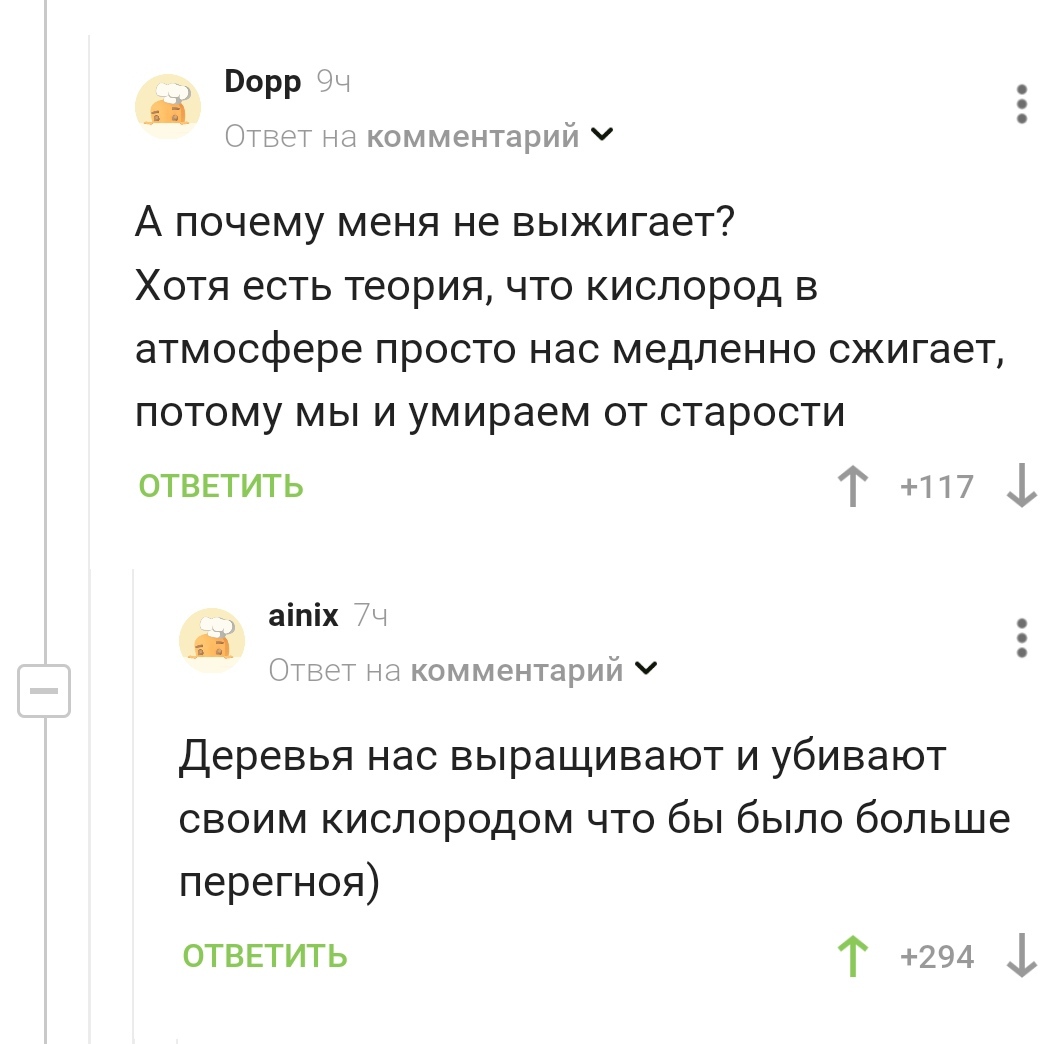The image size is (1058, 1044).
Task: Reply to ainix's comment via ОТВЕТИТЬ
Action: tap(266, 956)
